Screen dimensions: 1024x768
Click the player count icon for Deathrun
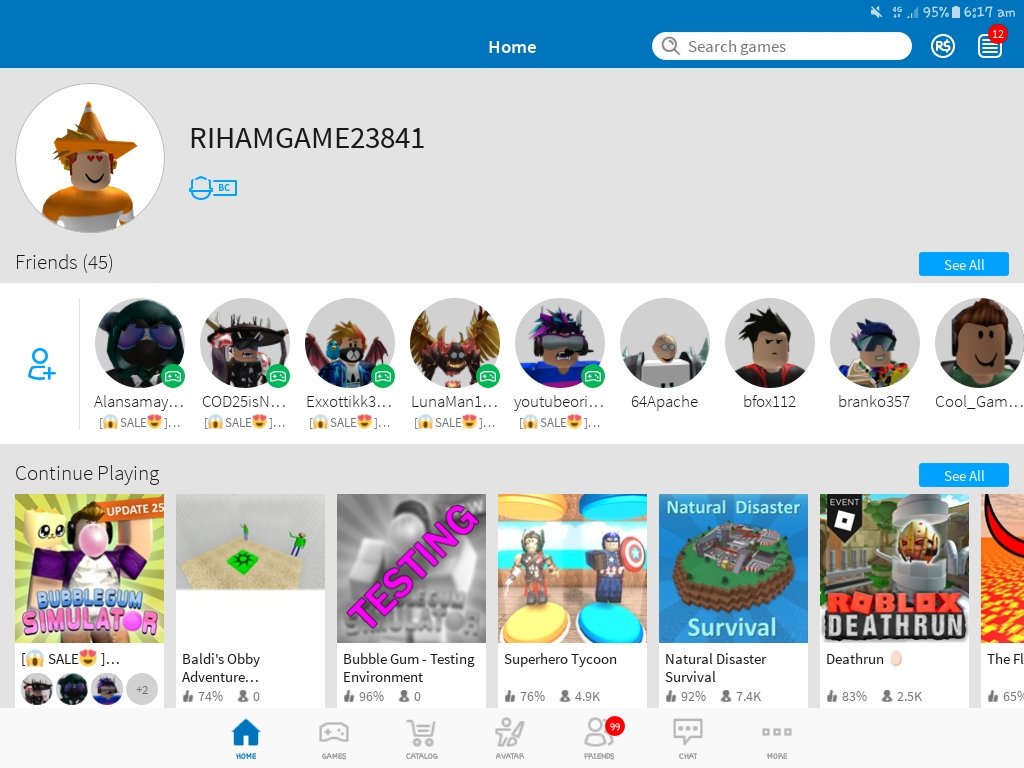pos(887,696)
